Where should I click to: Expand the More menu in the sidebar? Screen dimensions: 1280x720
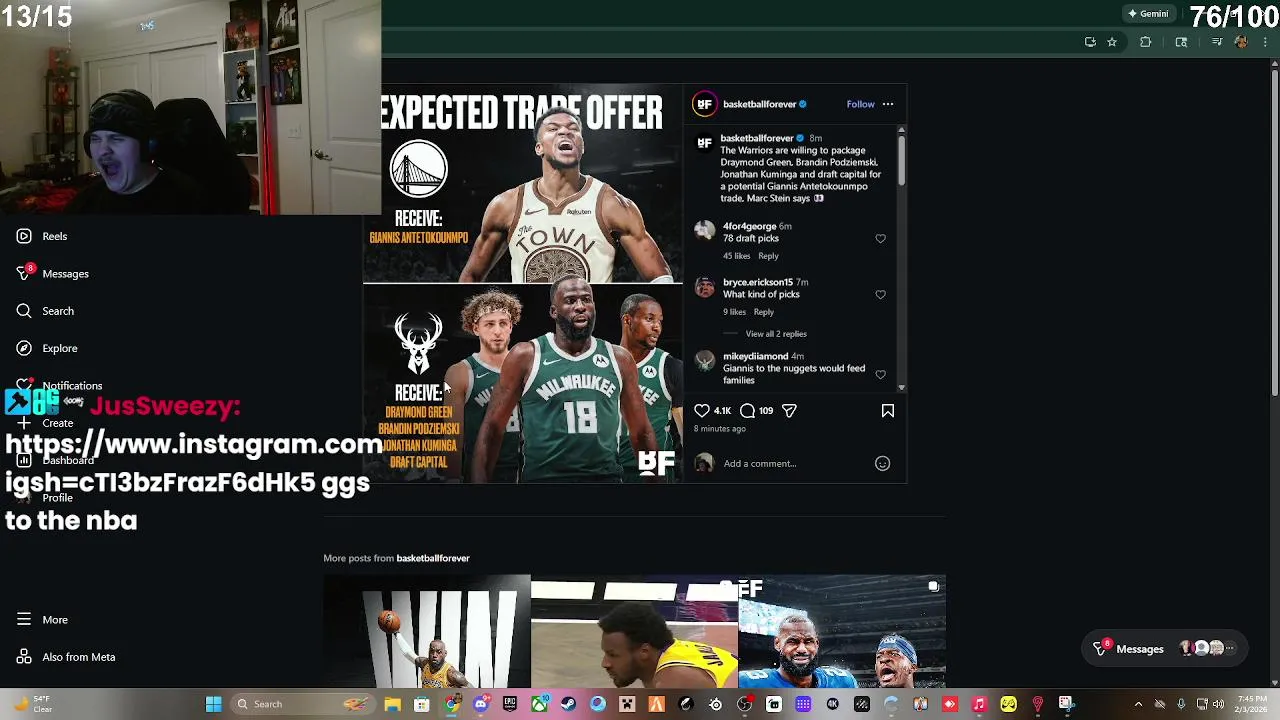[42, 620]
